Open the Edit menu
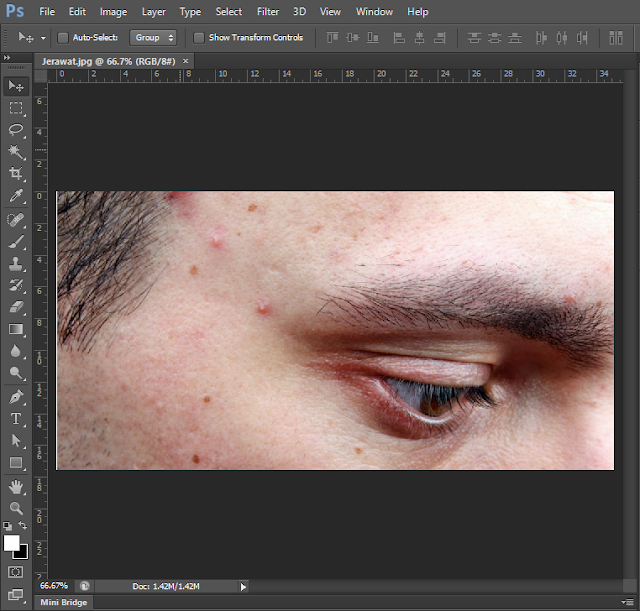Screen dimensions: 640x611 click(x=77, y=12)
